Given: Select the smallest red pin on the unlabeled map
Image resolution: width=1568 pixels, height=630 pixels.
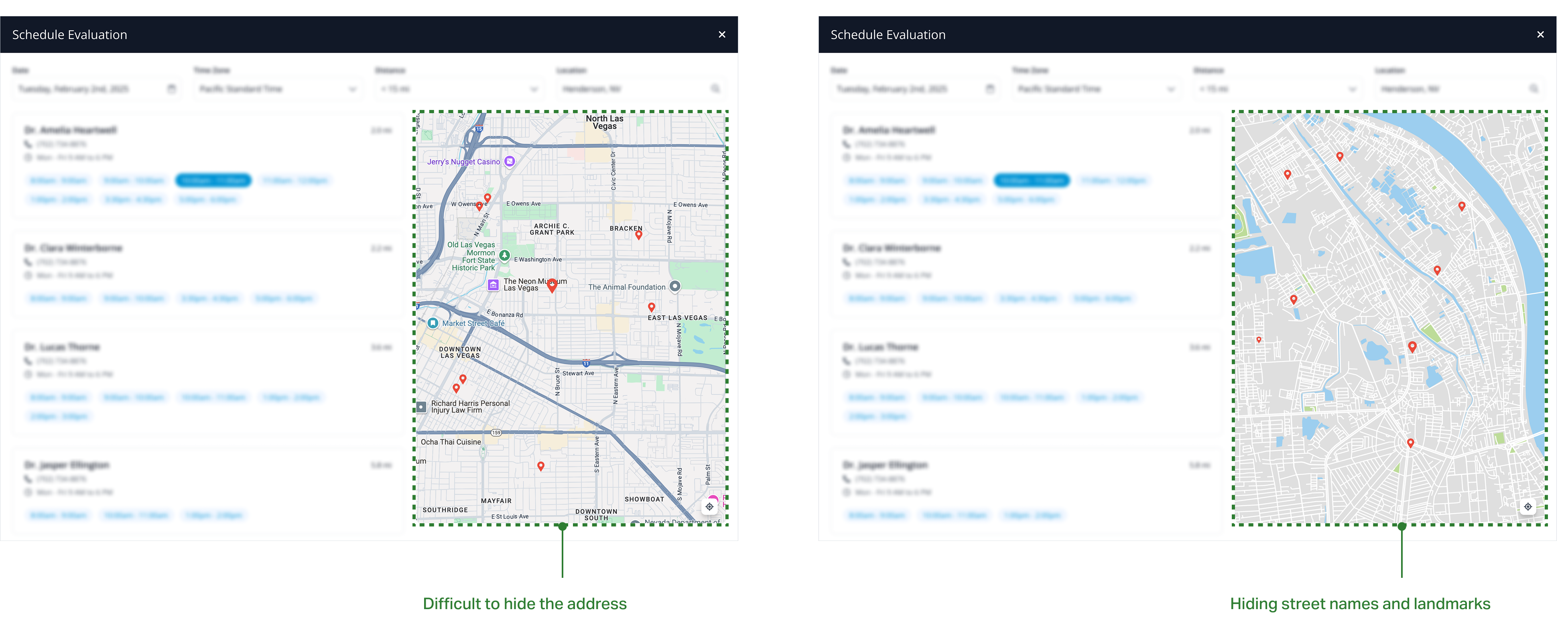Looking at the screenshot, I should point(1259,340).
